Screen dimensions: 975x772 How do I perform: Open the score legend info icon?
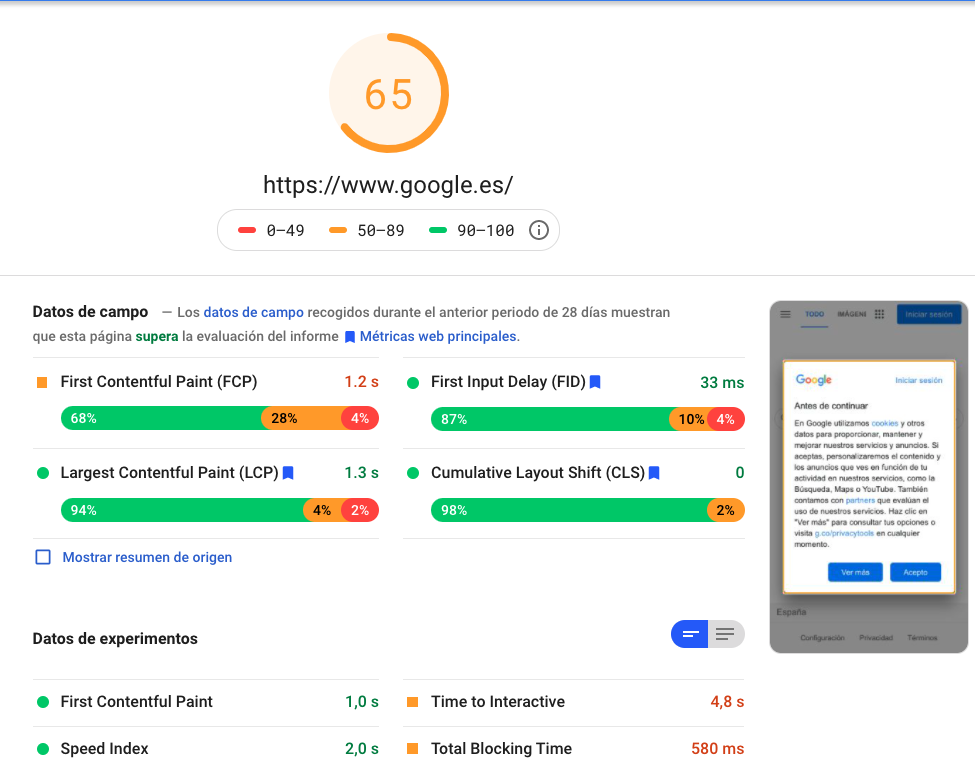click(x=538, y=230)
